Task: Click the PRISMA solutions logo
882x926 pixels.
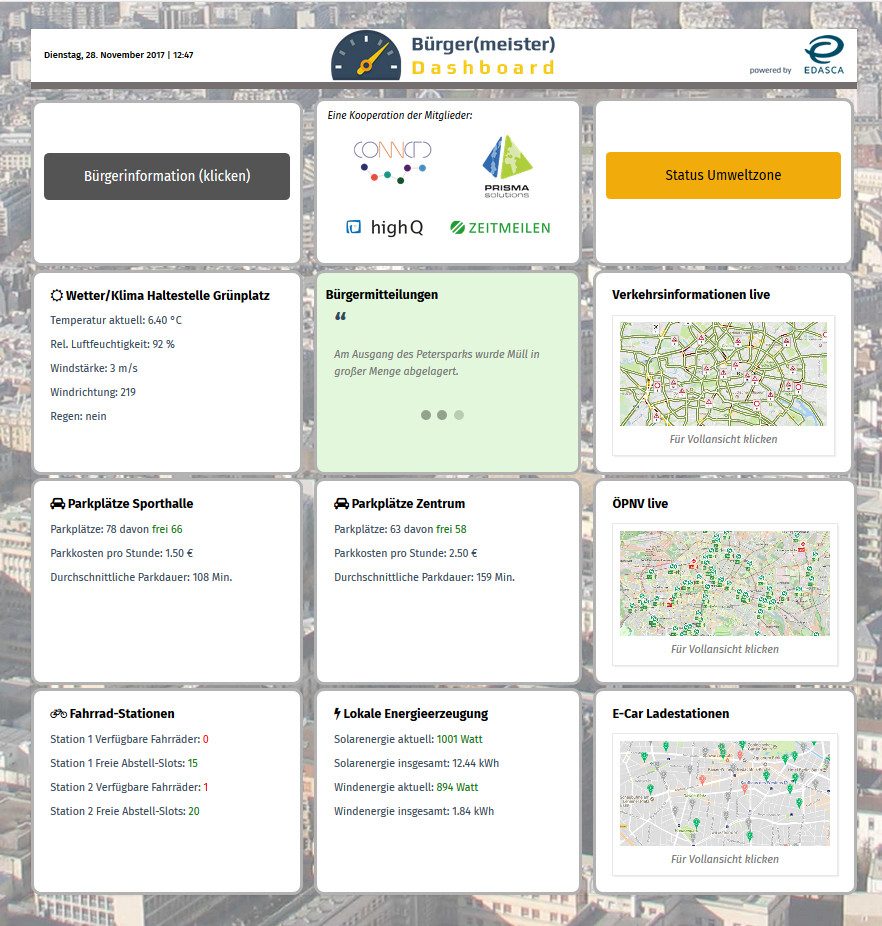Action: [507, 166]
